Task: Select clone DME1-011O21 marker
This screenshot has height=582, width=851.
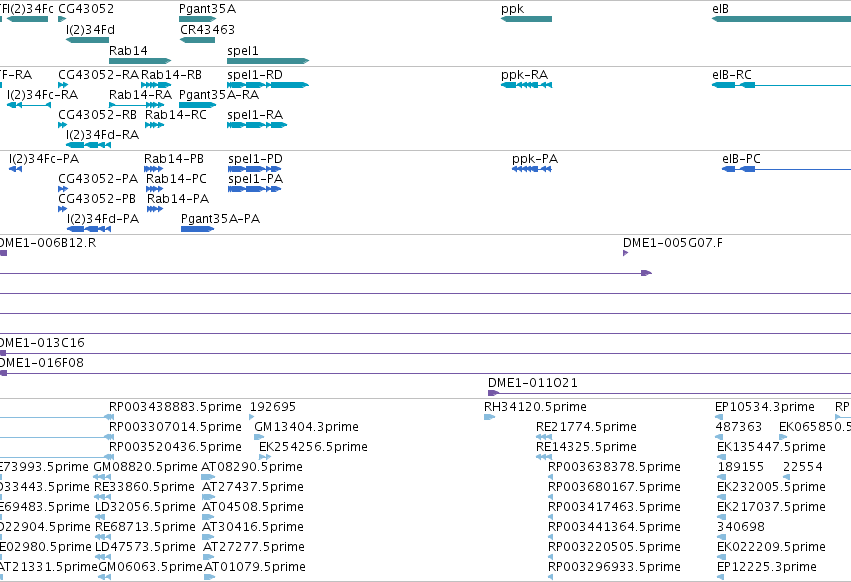Action: (493, 393)
